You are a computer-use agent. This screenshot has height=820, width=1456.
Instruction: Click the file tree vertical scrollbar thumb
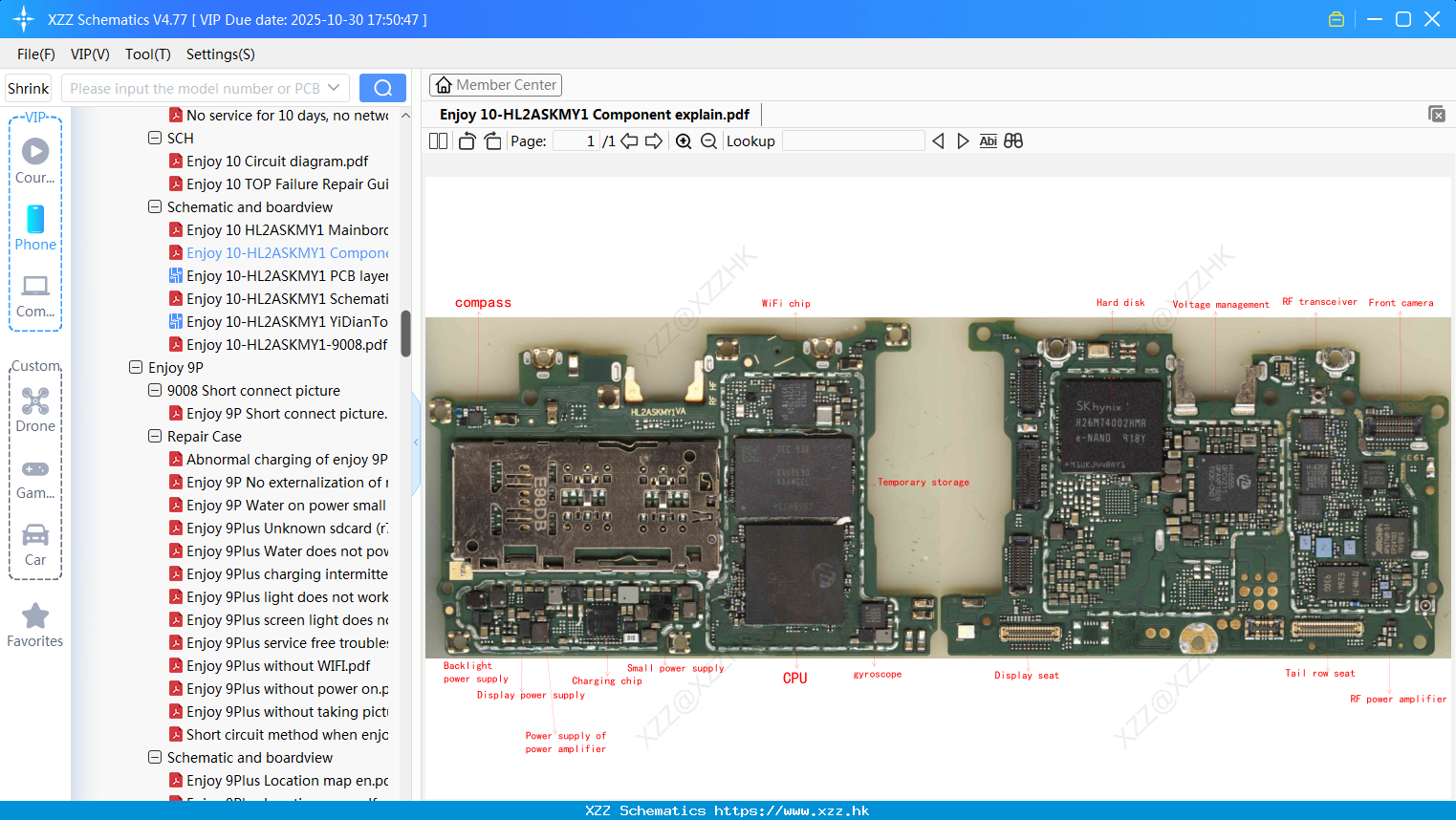point(405,334)
